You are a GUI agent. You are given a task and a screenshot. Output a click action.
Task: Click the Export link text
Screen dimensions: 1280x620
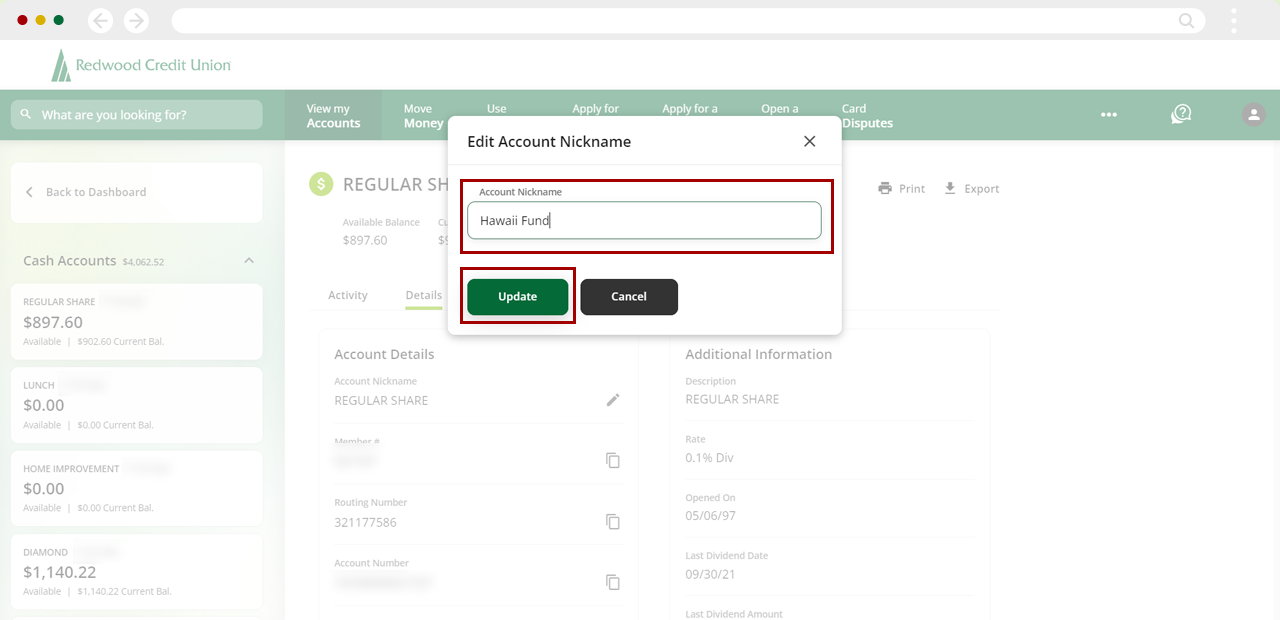pyautogui.click(x=982, y=188)
